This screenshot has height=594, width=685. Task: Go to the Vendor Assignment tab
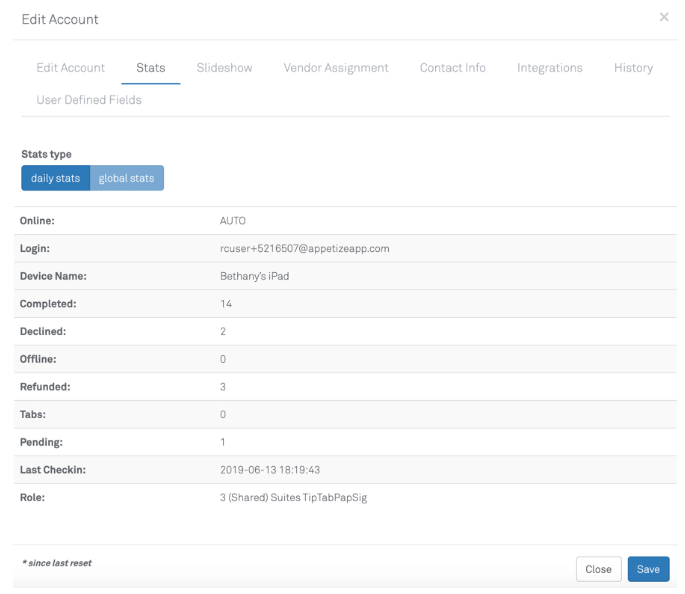coord(335,68)
